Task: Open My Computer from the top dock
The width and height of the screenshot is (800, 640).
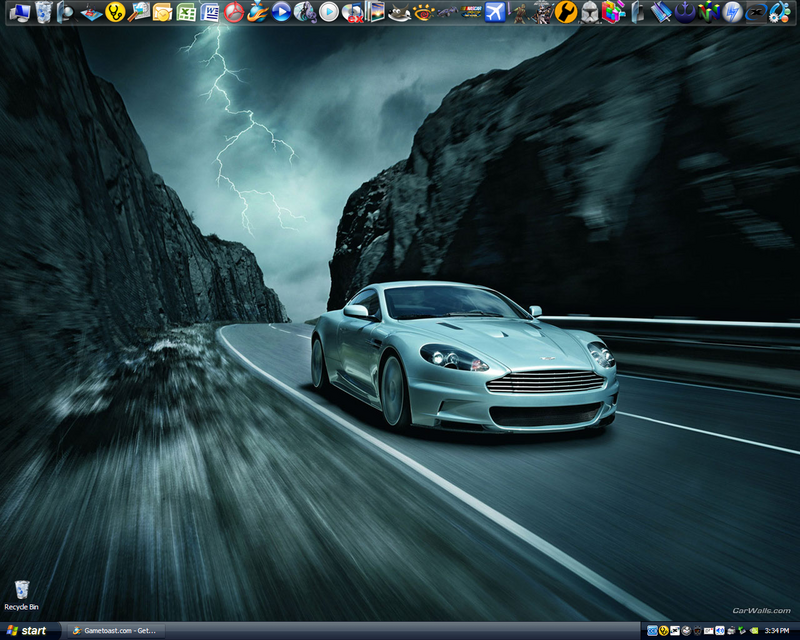Action: point(19,12)
